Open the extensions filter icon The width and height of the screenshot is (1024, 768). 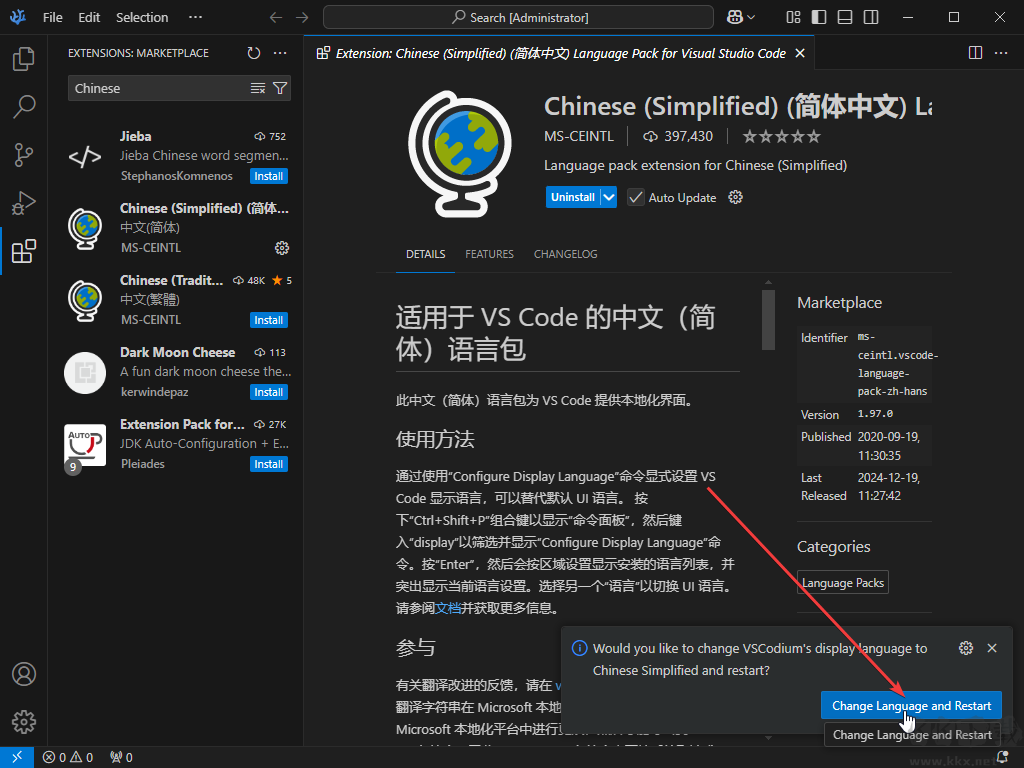(x=281, y=88)
